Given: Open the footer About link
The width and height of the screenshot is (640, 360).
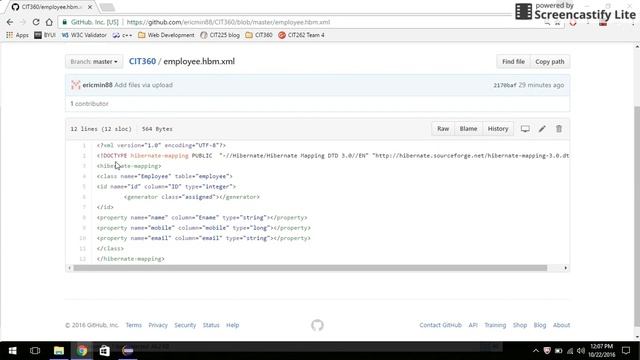Looking at the screenshot, I should point(562,325).
